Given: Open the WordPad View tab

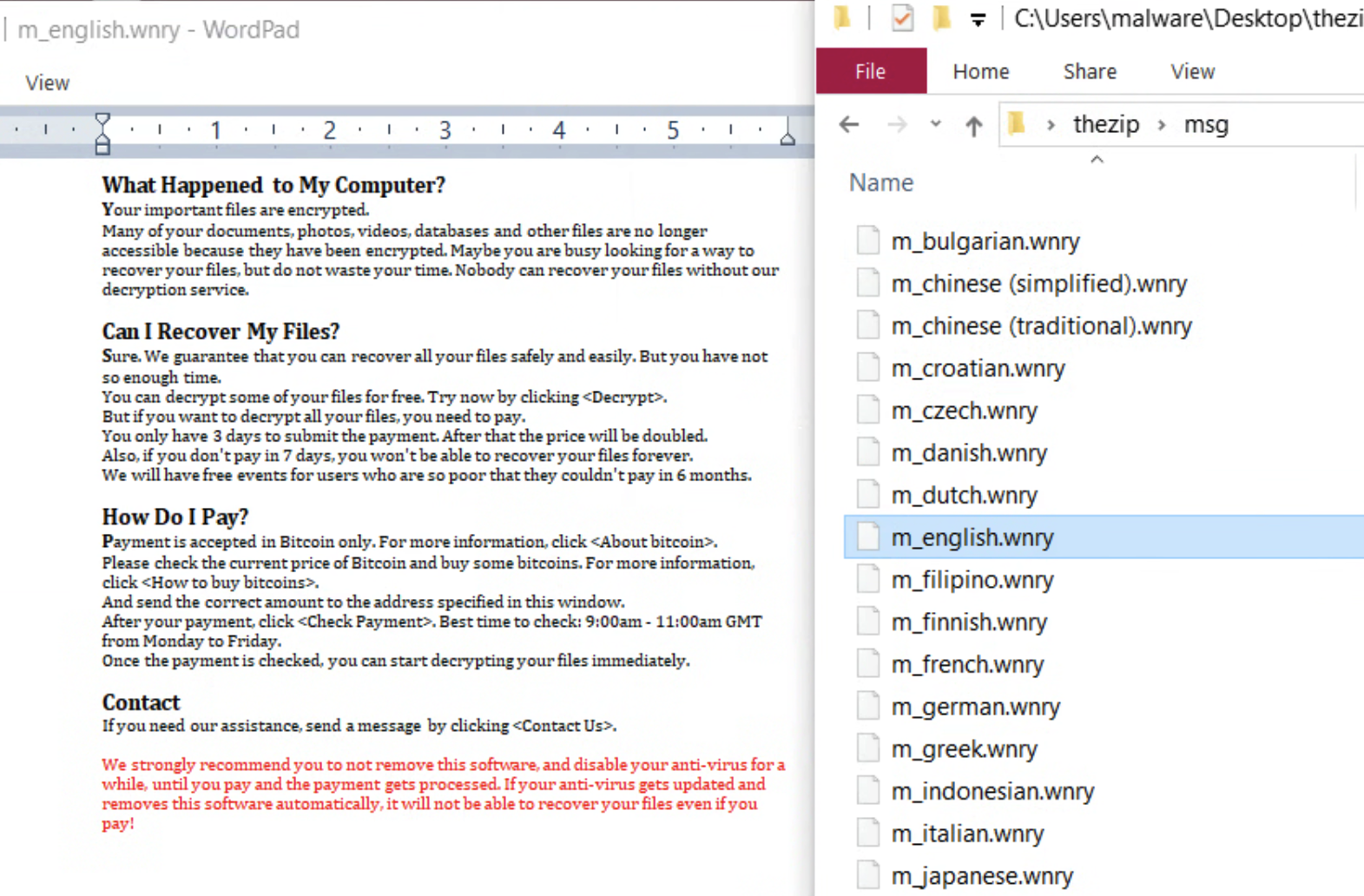Looking at the screenshot, I should [48, 82].
